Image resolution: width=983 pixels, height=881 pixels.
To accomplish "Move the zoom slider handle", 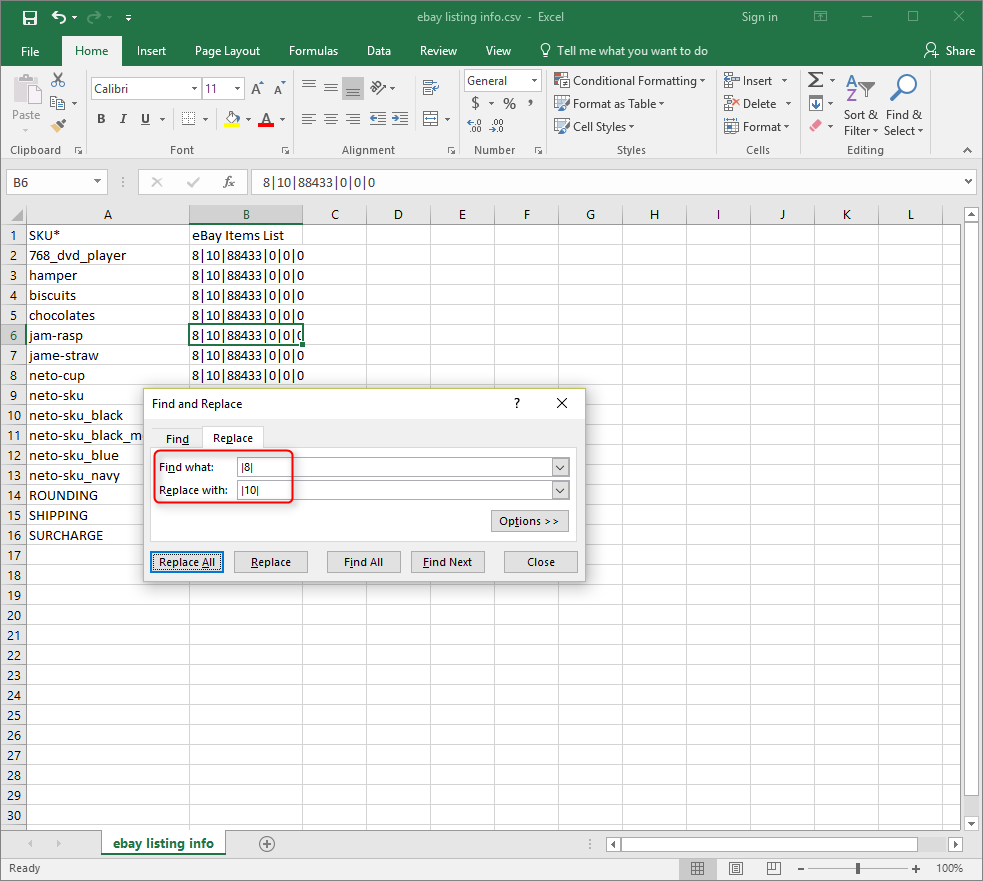I will coord(858,868).
